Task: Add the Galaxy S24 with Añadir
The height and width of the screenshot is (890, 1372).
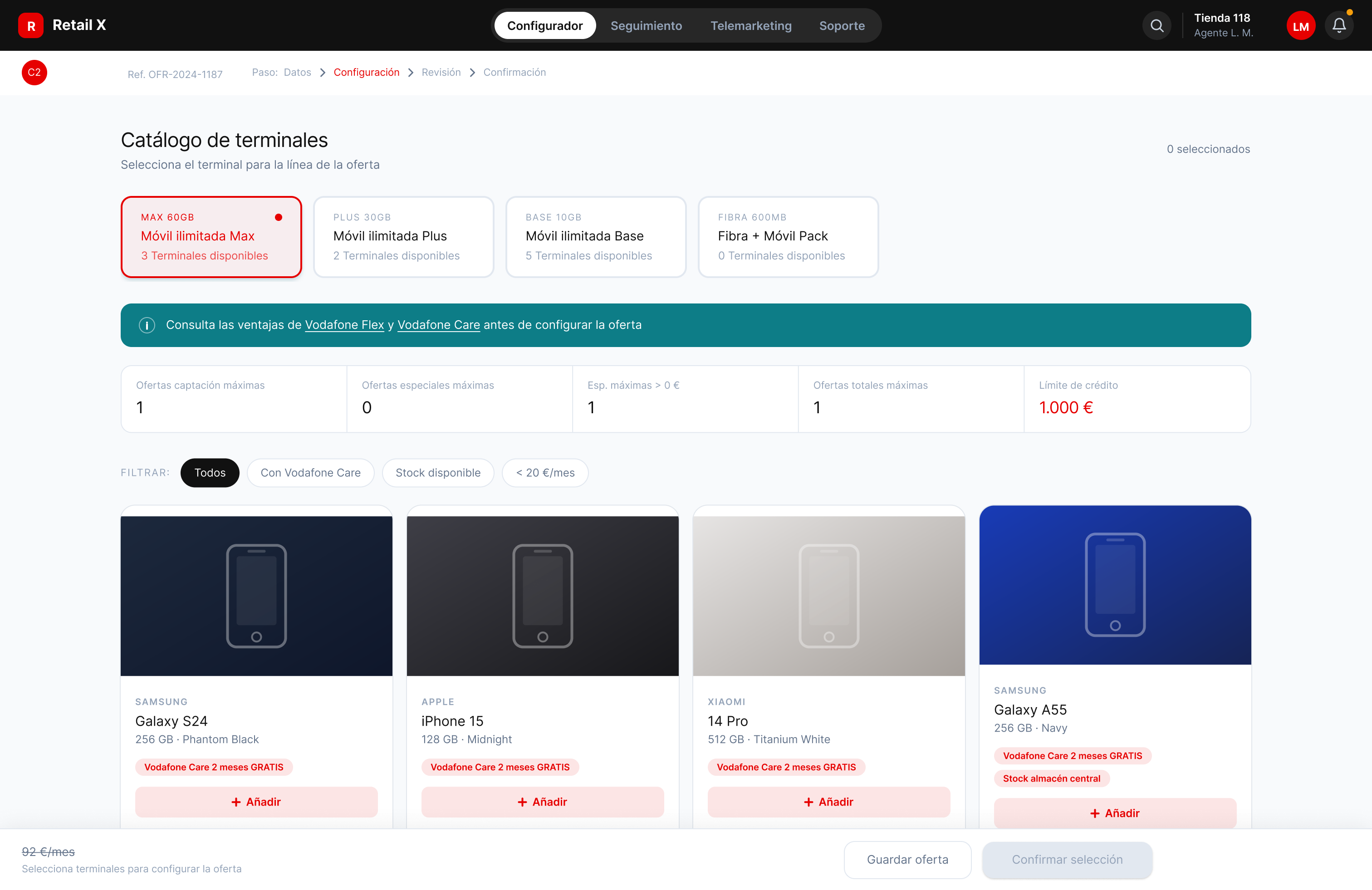Action: point(256,802)
